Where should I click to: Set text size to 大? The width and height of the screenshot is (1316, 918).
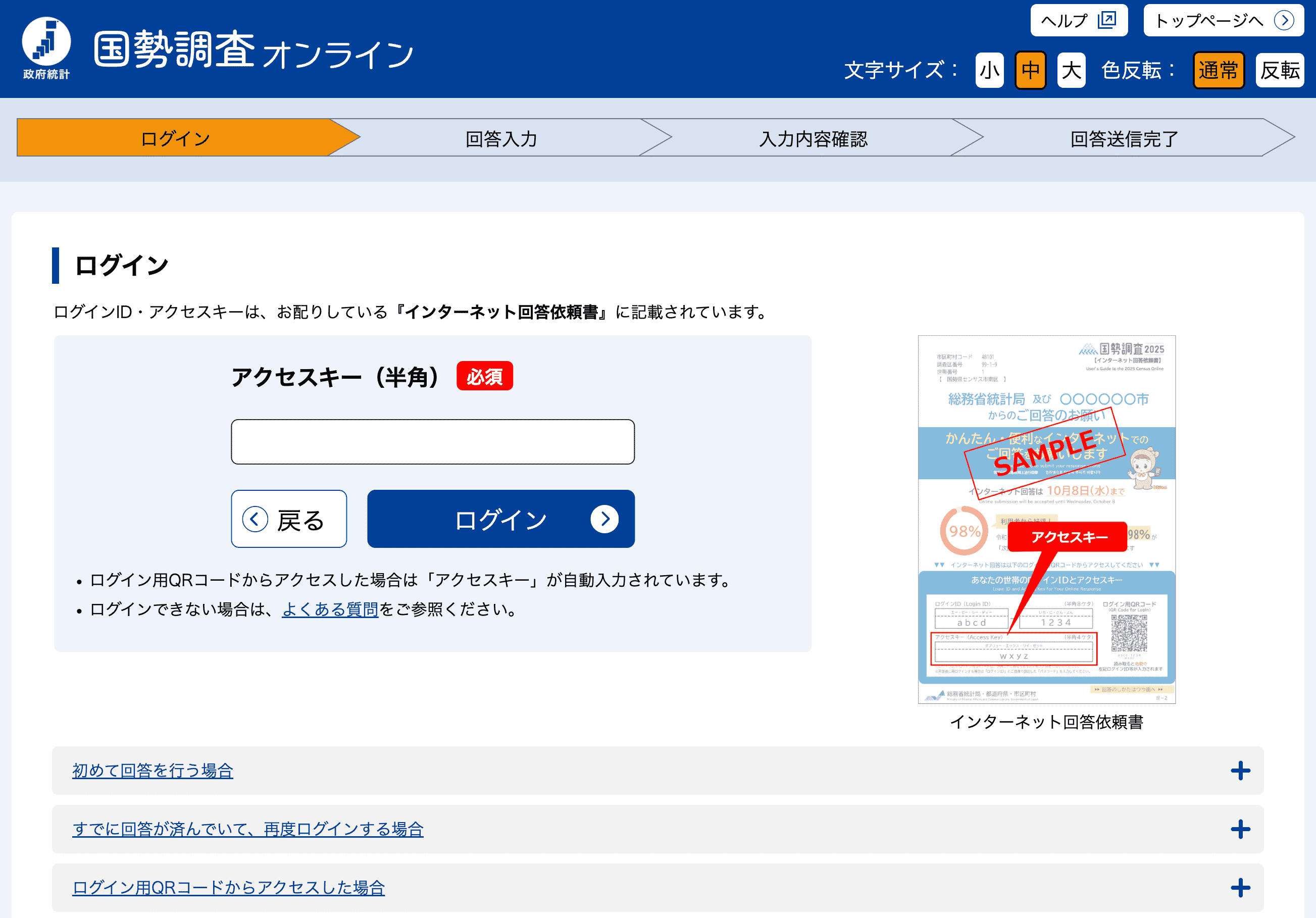click(1071, 71)
